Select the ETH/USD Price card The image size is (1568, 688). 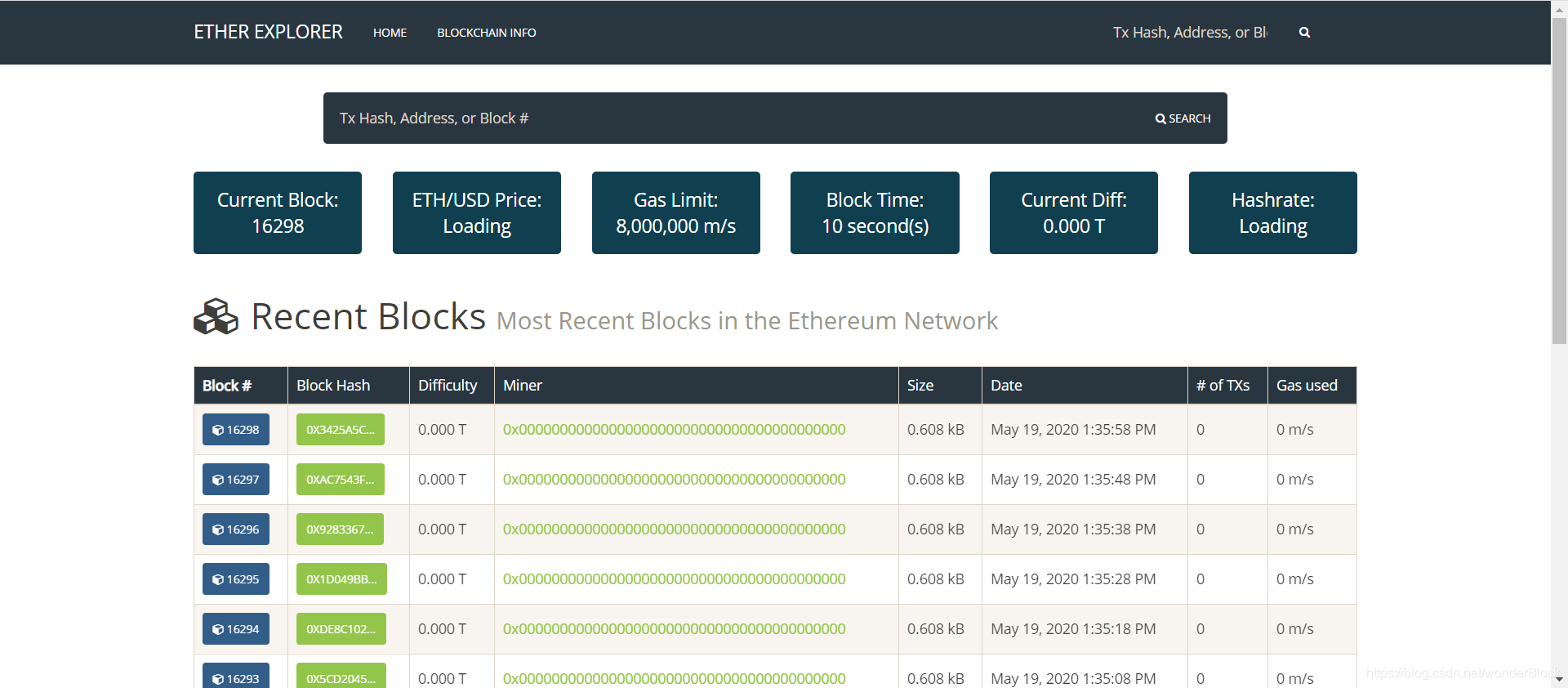click(477, 212)
